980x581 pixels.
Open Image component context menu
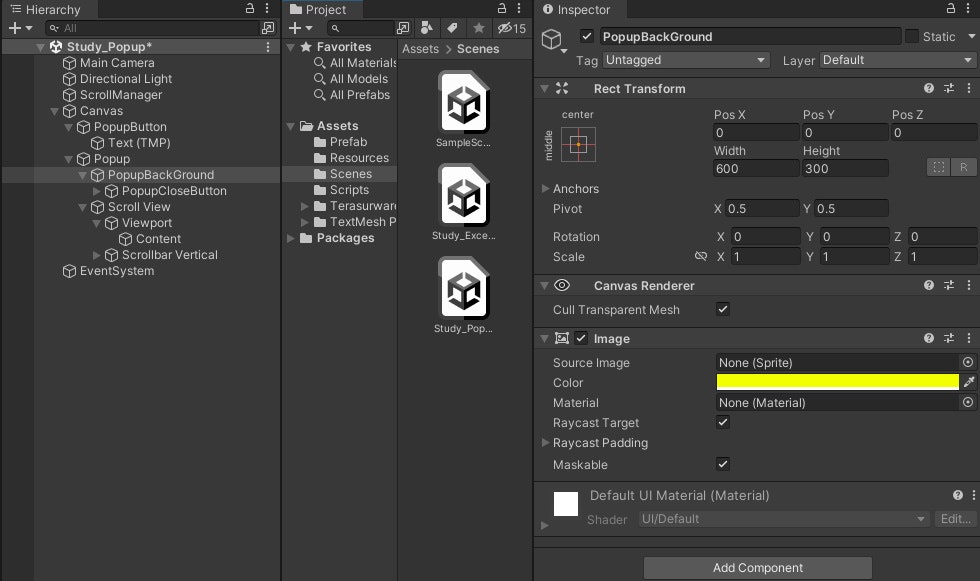[969, 339]
